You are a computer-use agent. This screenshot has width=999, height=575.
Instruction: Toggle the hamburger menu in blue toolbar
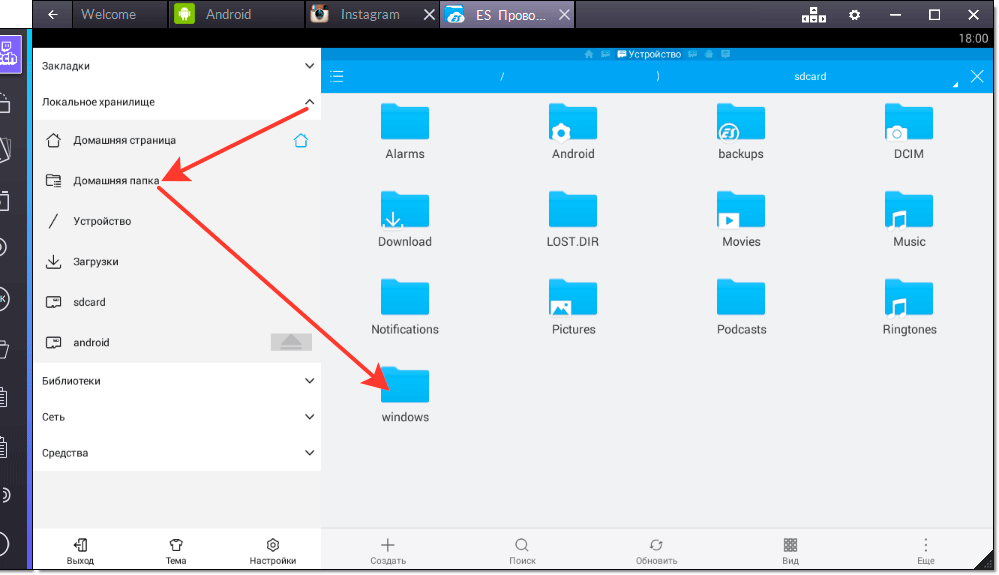pos(337,77)
